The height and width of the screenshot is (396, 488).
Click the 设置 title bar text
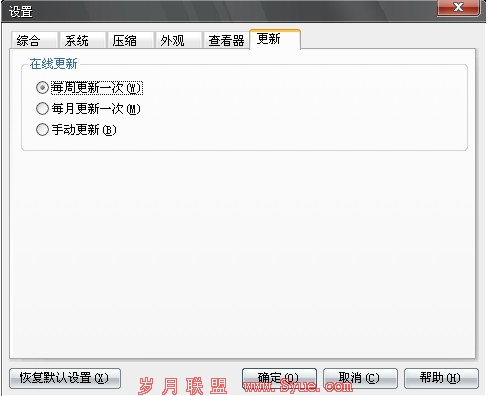[21, 12]
